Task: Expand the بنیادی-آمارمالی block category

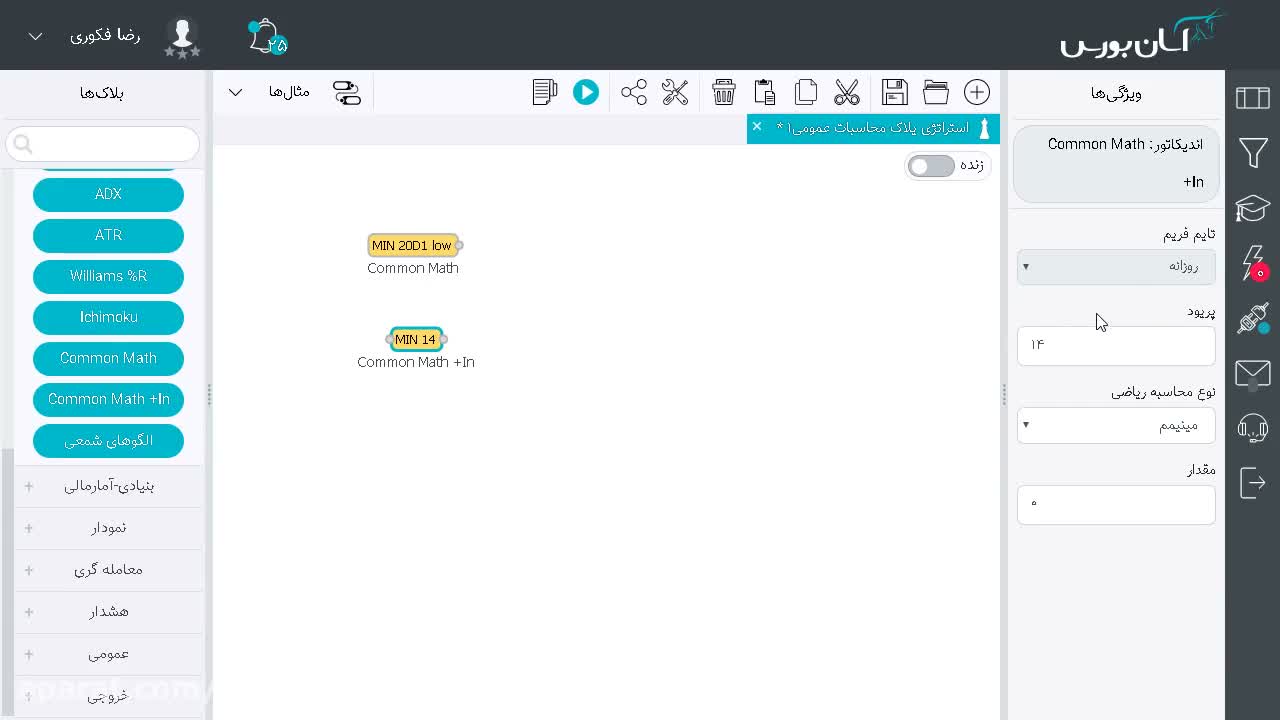Action: pos(108,486)
